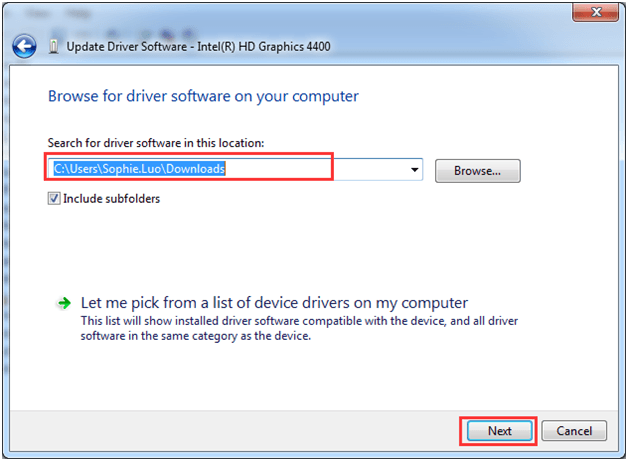Cancel the driver update wizard
Image resolution: width=628 pixels, height=461 pixels.
(574, 431)
